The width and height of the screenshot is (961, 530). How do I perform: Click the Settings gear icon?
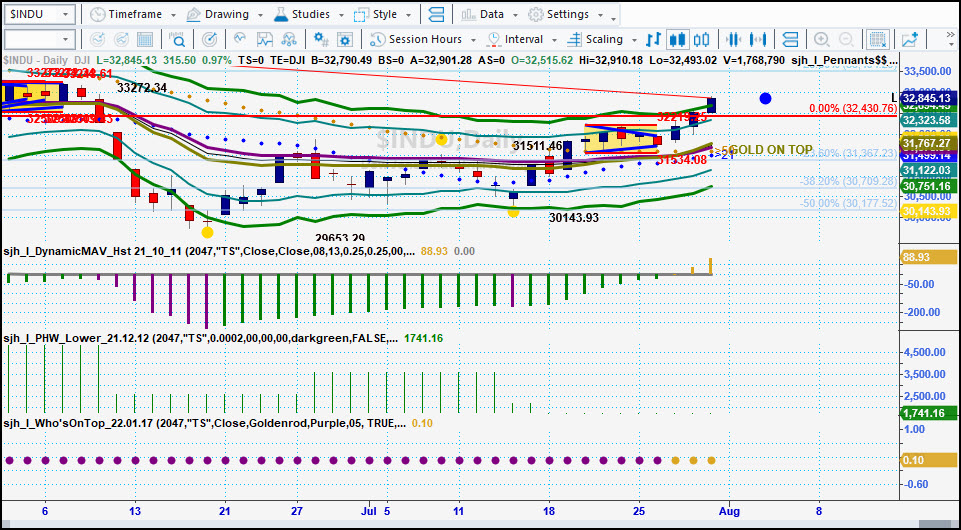tap(536, 14)
